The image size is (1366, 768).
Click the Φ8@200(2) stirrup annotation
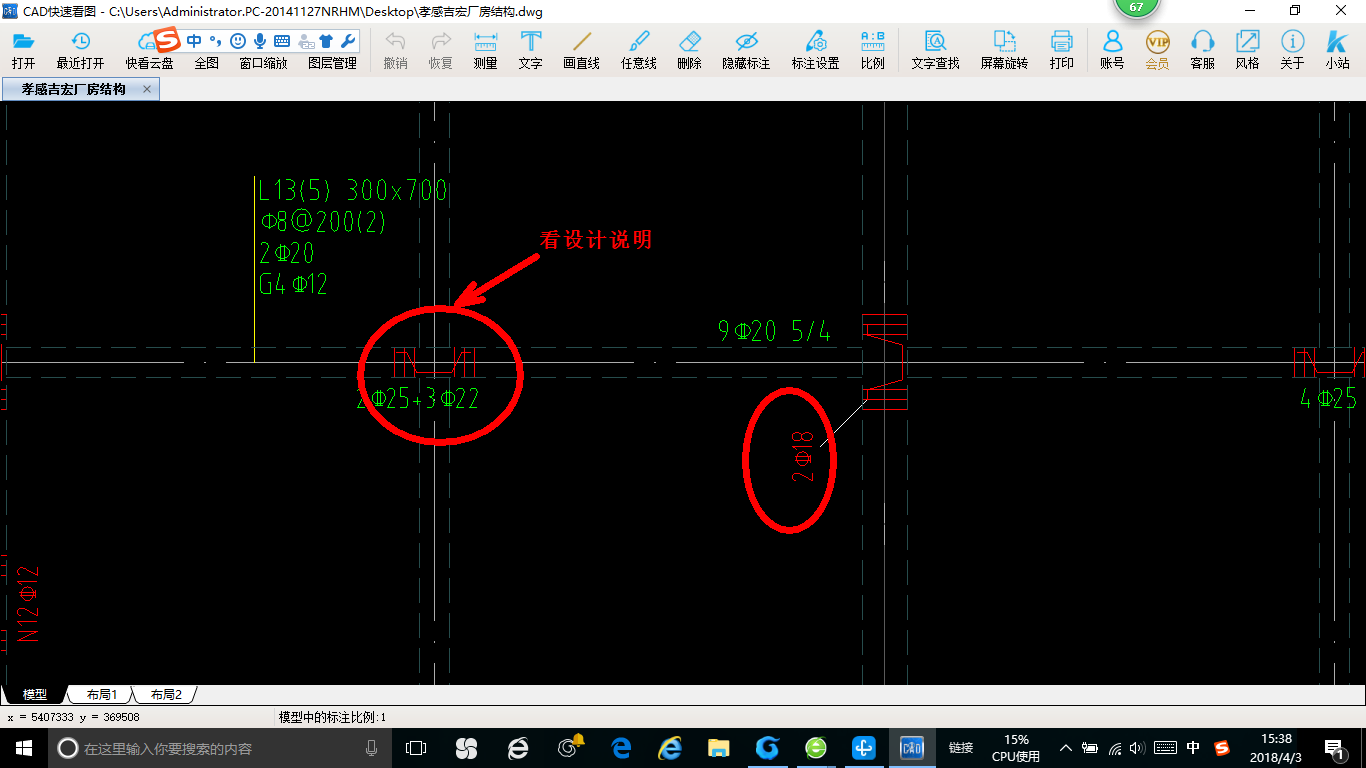coord(322,222)
